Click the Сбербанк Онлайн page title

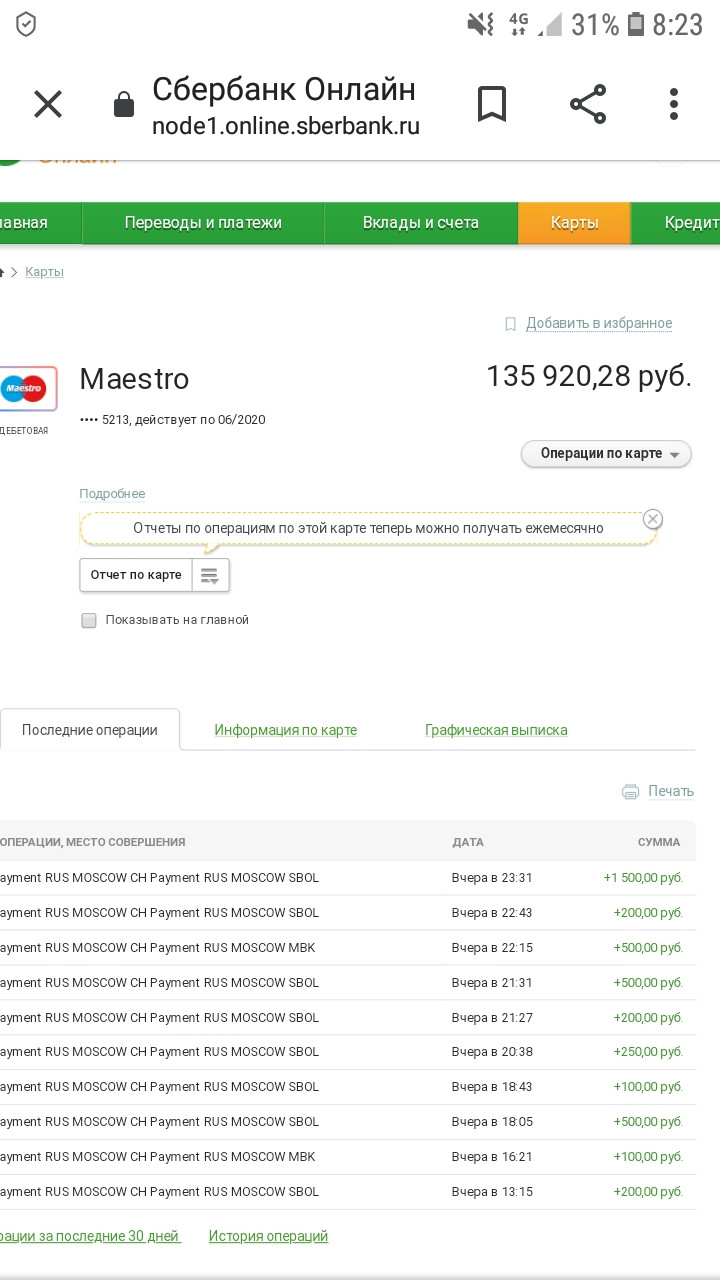pos(284,90)
